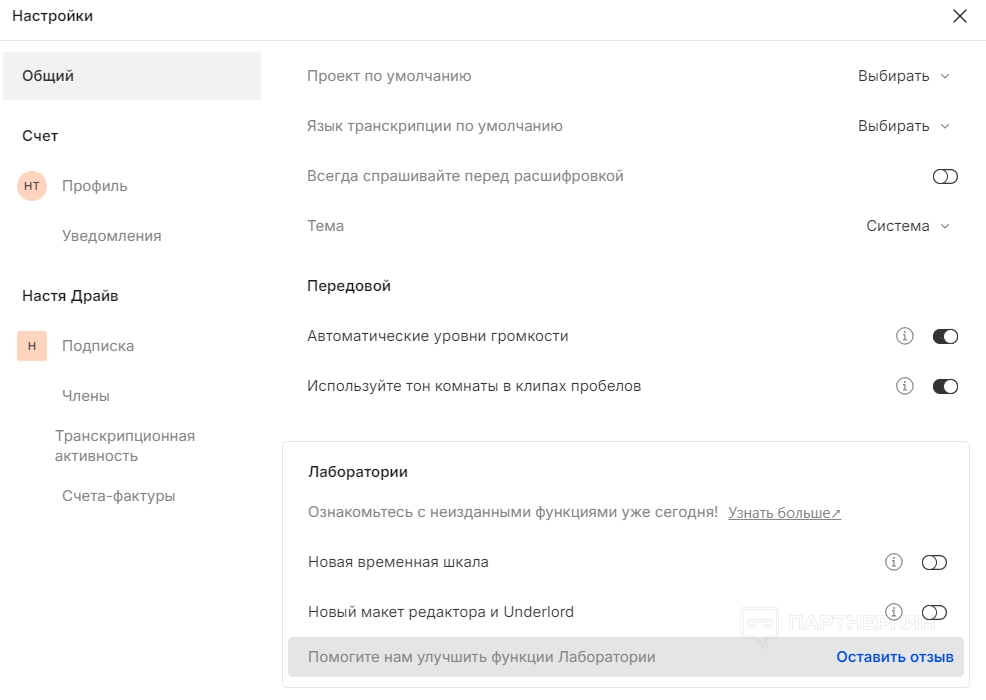This screenshot has width=986, height=700.
Task: Click the info icon beside Новый макет редактора
Action: [x=894, y=612]
